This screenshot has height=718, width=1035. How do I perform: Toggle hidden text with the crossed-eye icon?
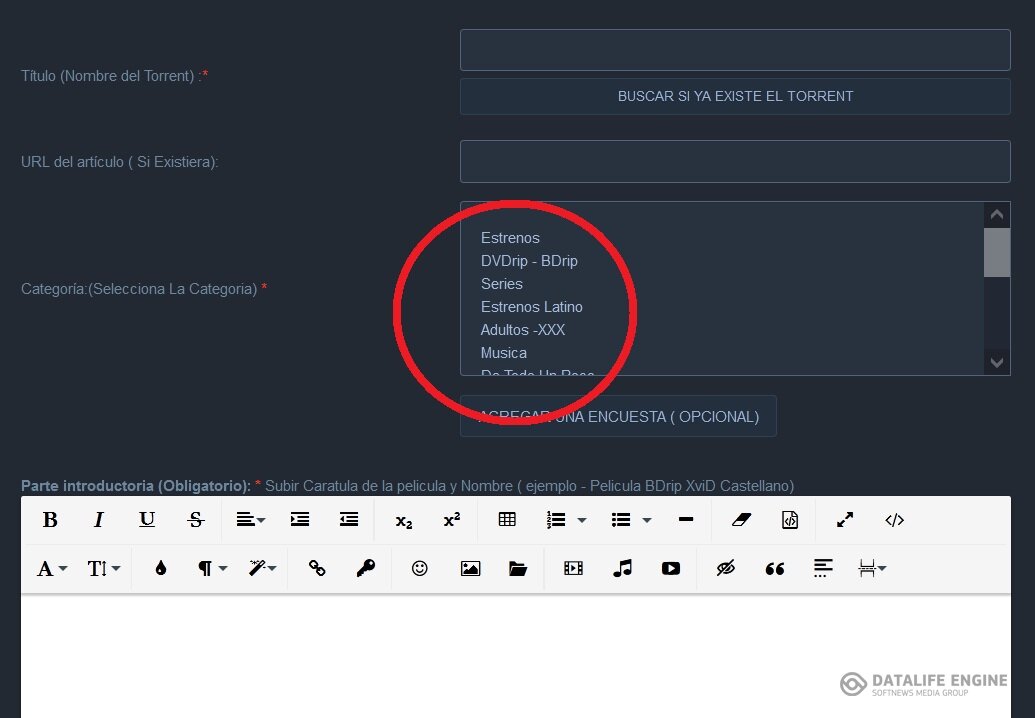point(726,568)
